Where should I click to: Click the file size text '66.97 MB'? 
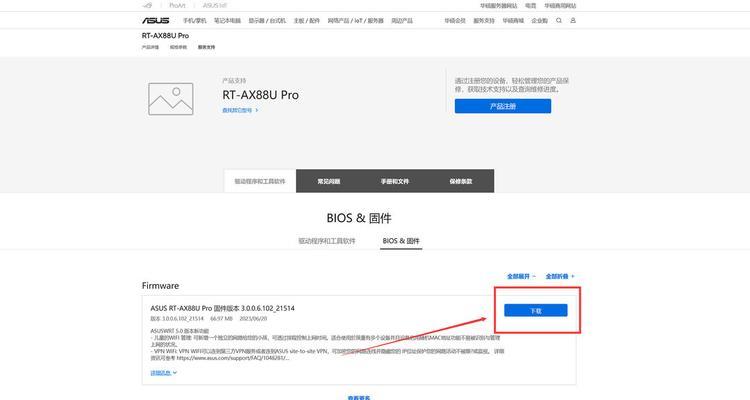[x=221, y=319]
